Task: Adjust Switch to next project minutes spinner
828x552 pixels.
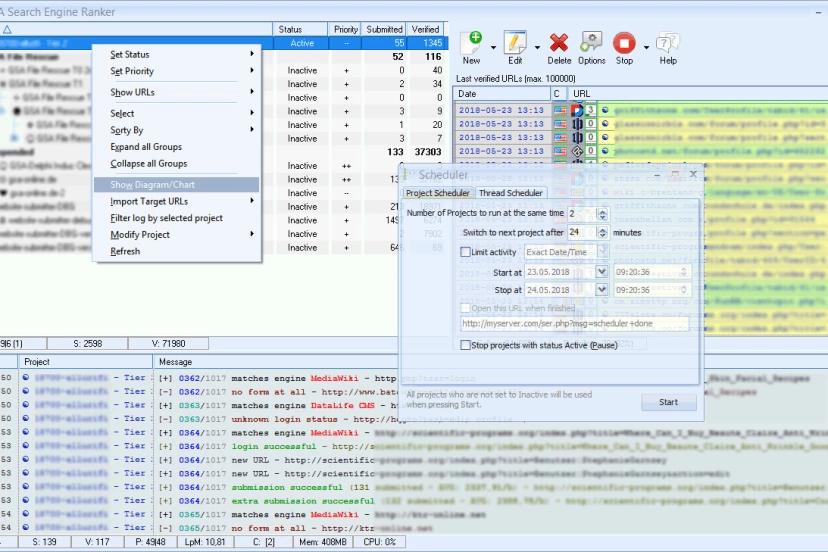Action: (602, 232)
